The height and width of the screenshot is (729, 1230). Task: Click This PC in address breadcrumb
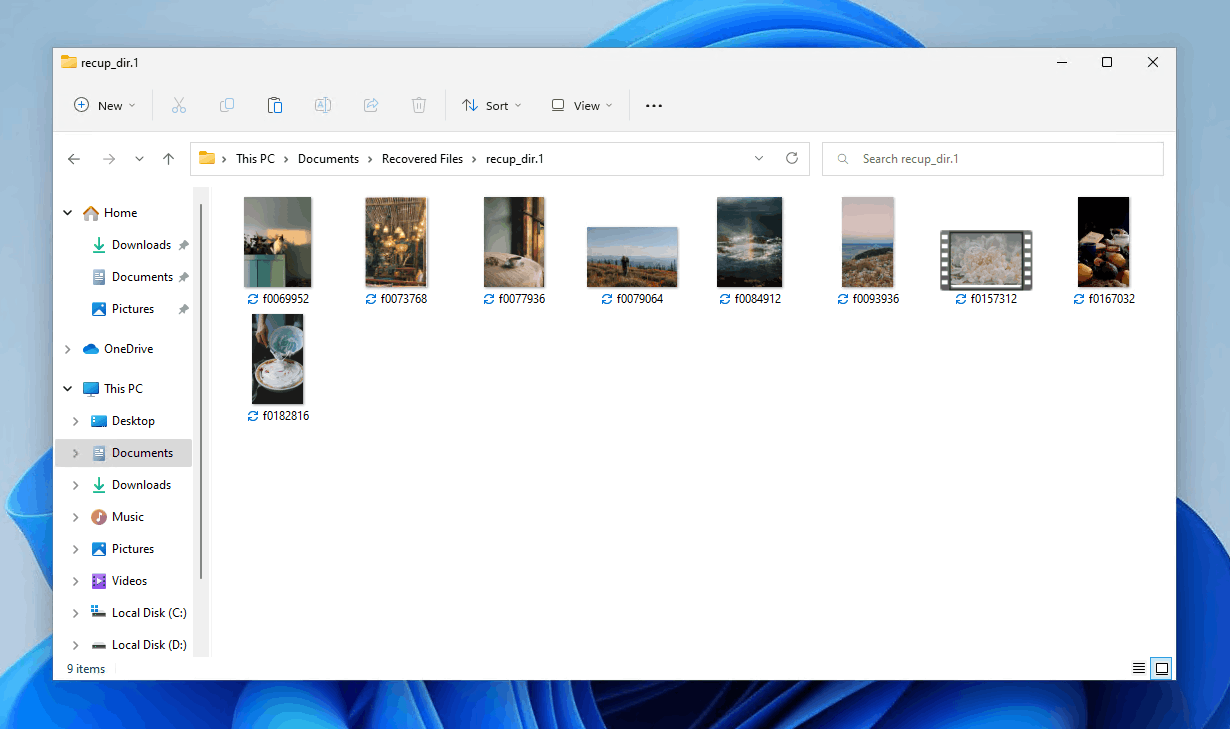pyautogui.click(x=255, y=159)
